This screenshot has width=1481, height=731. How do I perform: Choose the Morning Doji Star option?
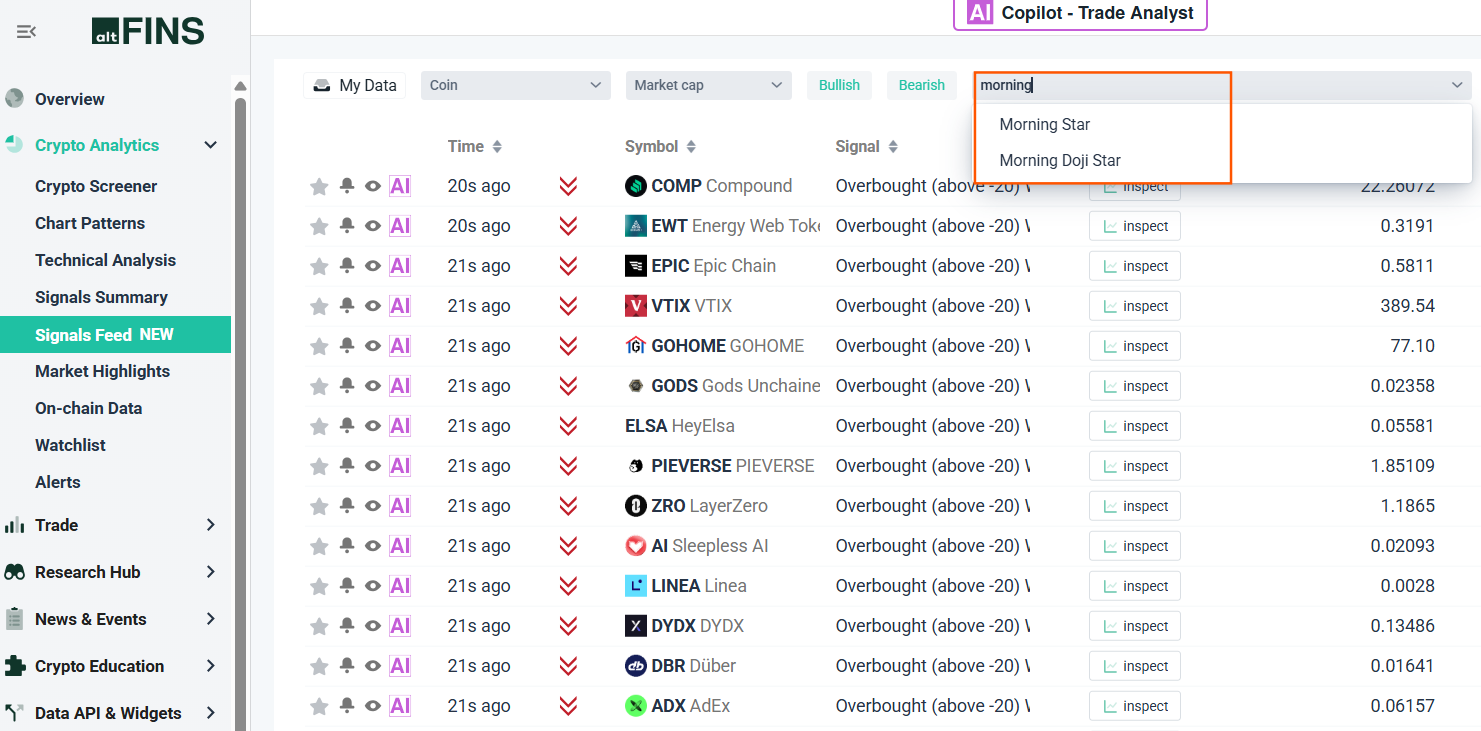pyautogui.click(x=1060, y=160)
